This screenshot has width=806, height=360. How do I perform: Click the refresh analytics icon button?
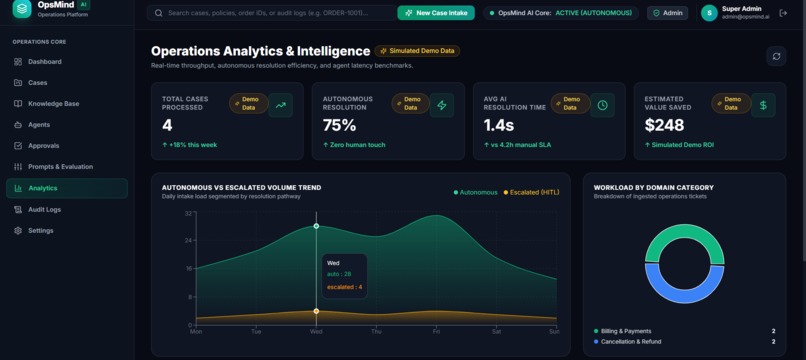[776, 56]
